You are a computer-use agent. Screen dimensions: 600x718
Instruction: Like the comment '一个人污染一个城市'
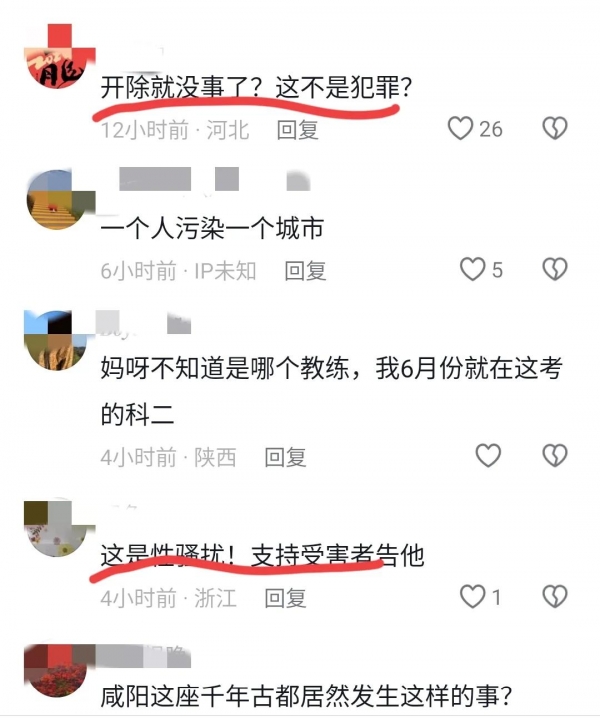pos(472,269)
